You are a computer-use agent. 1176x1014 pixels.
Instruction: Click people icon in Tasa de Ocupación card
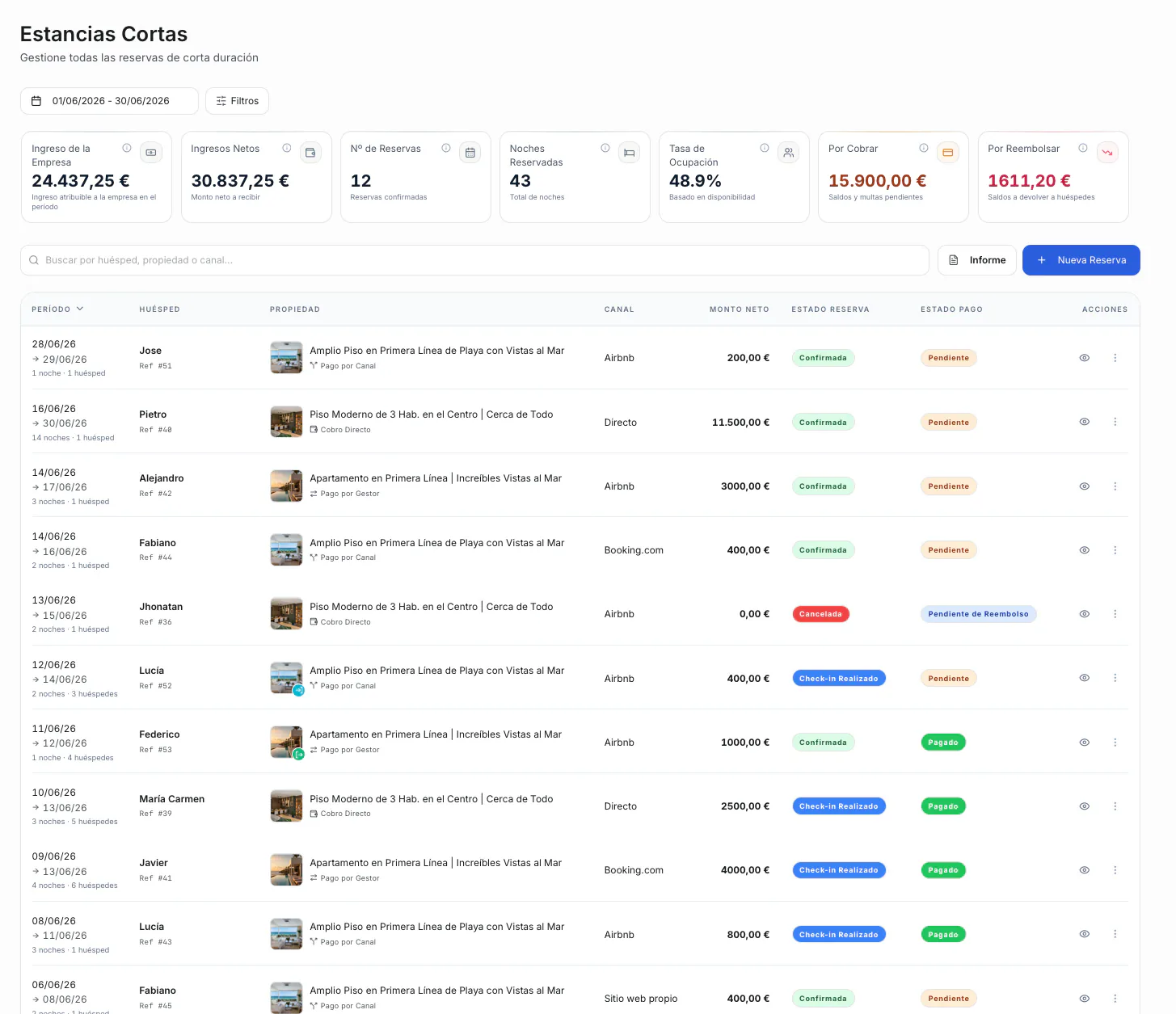(x=789, y=152)
